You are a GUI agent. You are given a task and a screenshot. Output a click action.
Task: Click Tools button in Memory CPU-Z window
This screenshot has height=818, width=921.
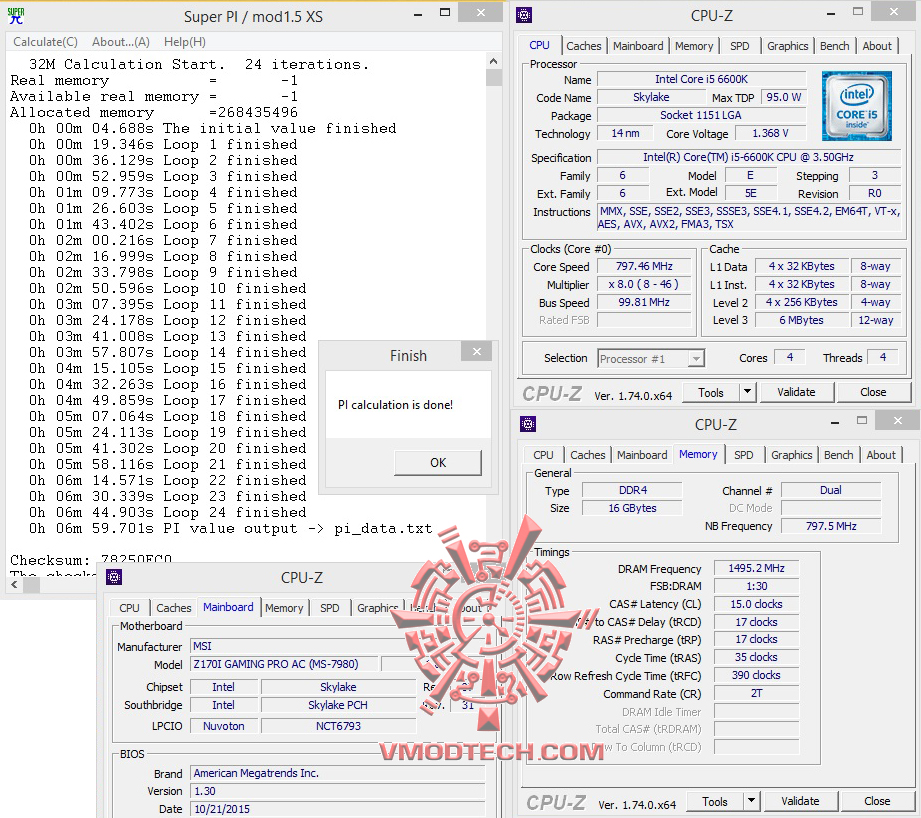[x=715, y=802]
